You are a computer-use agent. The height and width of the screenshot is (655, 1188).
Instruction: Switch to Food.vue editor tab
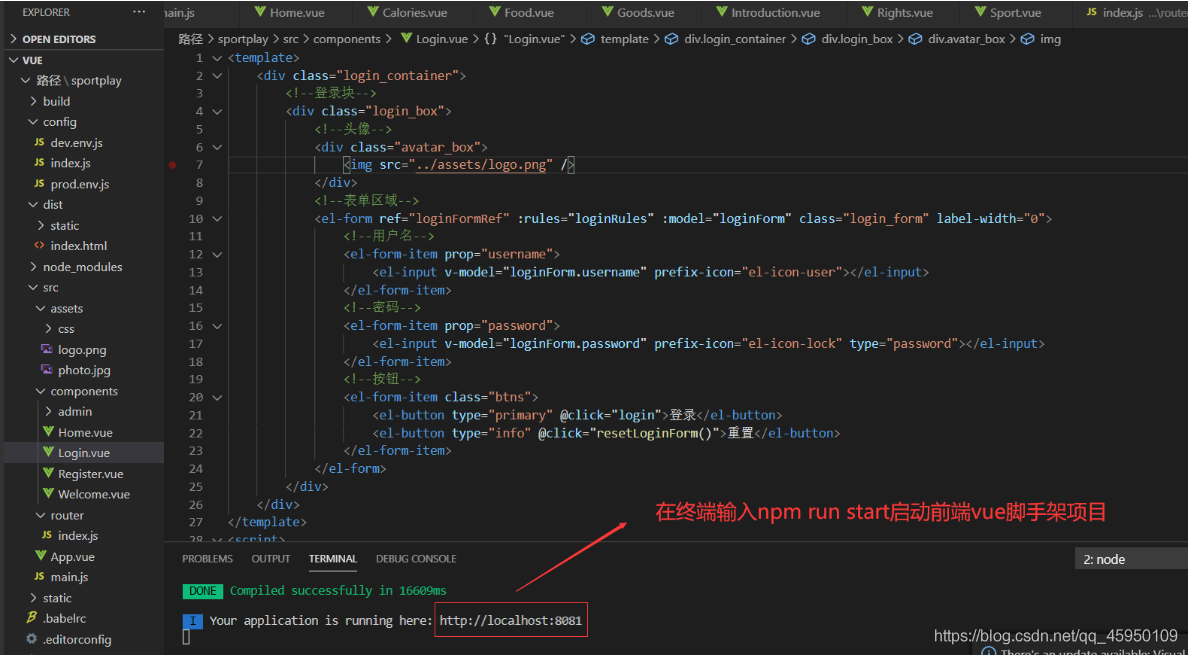click(x=530, y=13)
